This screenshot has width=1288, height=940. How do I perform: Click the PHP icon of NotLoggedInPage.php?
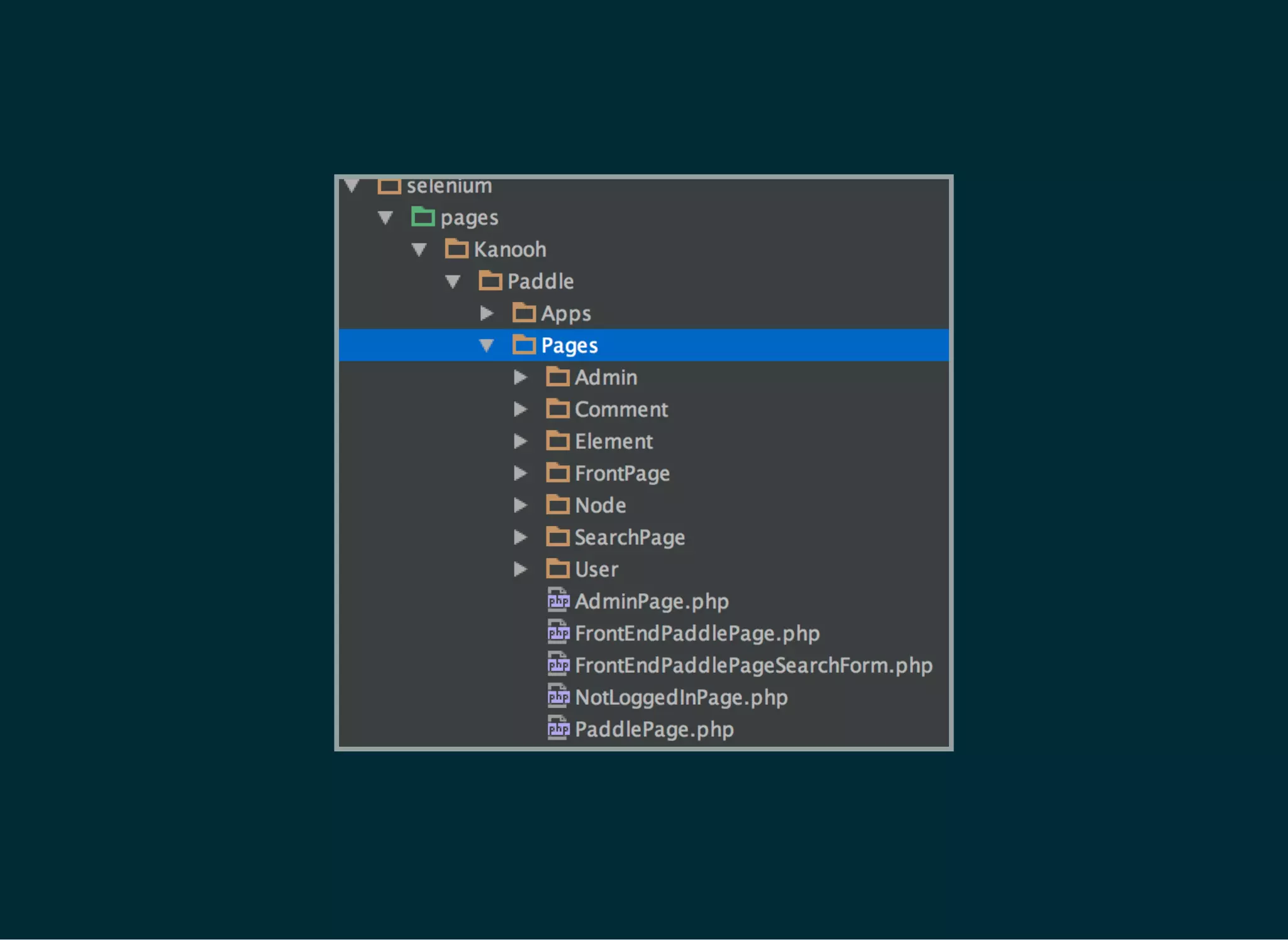pyautogui.click(x=558, y=697)
